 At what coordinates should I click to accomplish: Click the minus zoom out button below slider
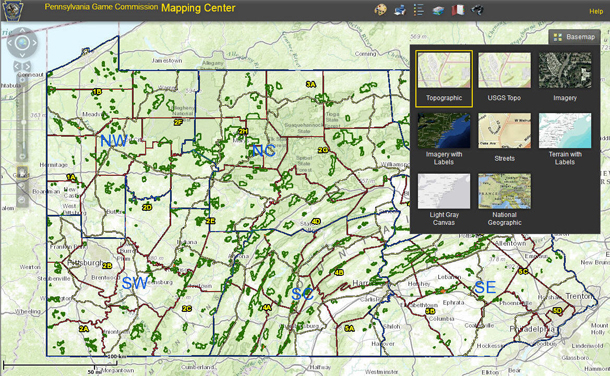(23, 156)
